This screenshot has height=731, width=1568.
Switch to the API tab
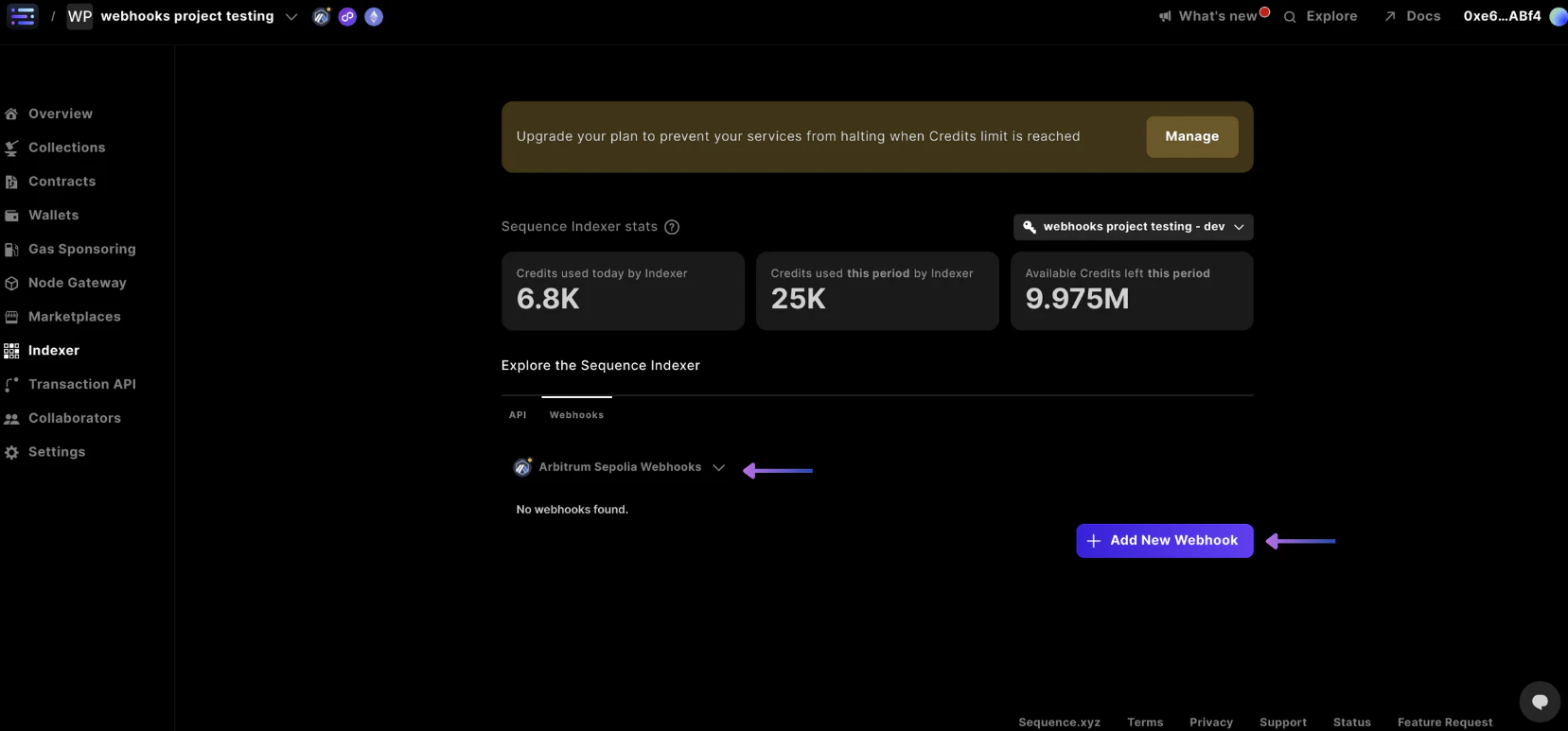[x=518, y=415]
